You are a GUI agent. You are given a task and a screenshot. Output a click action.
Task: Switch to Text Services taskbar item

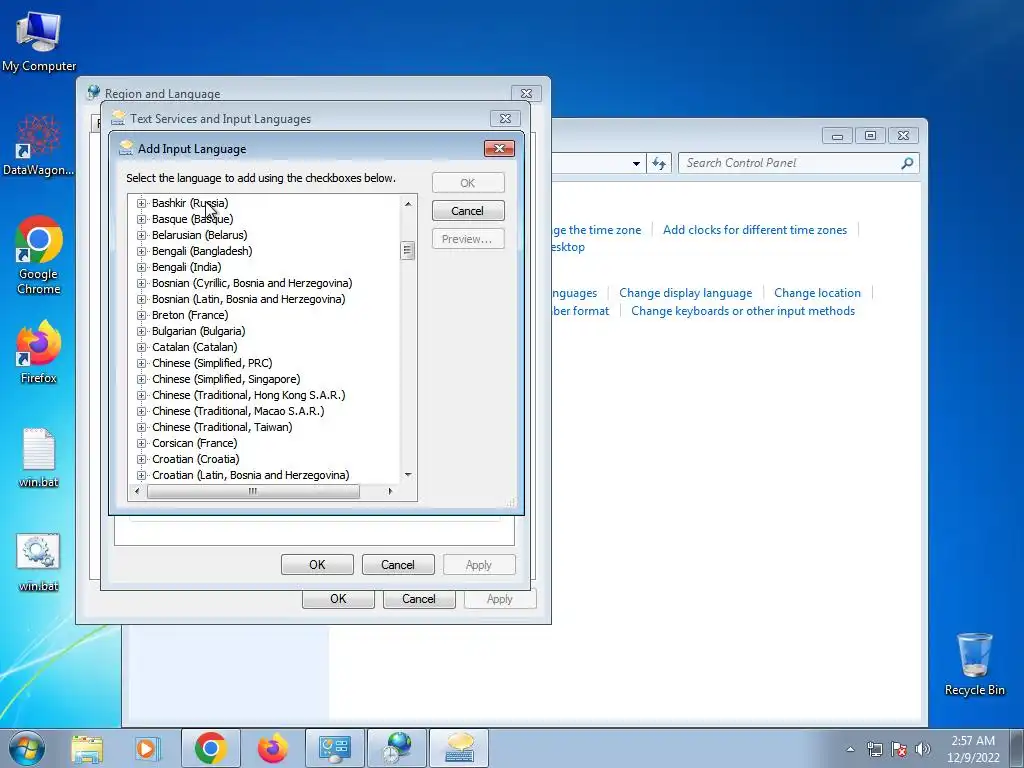[458, 748]
